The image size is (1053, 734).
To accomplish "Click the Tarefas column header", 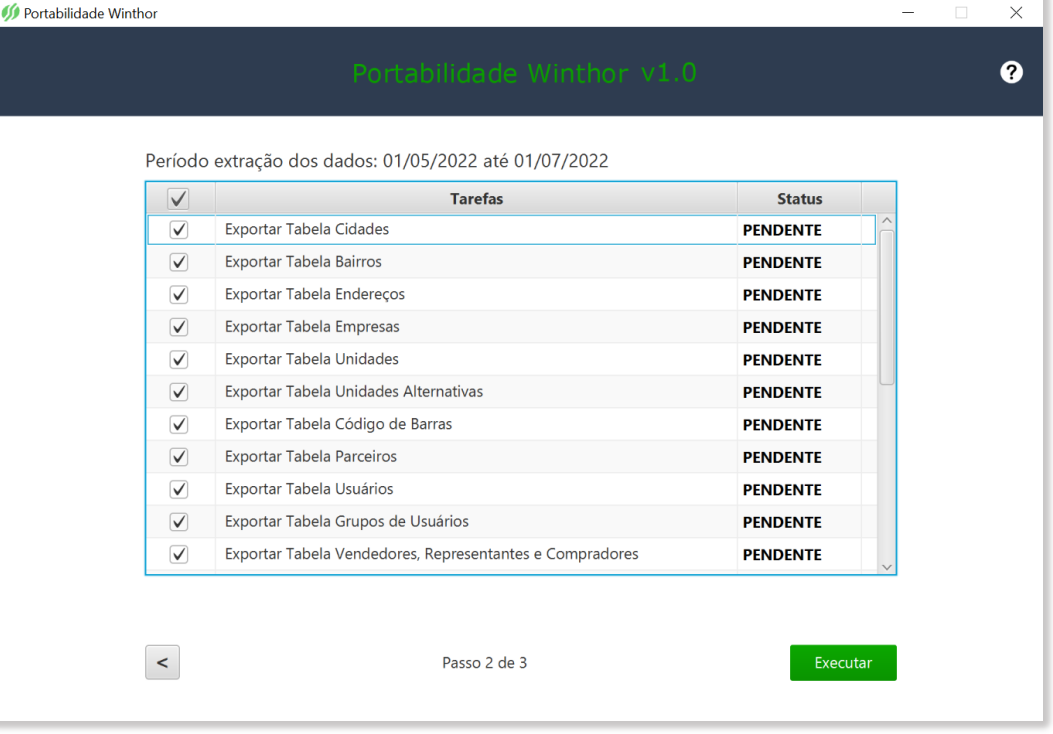I will 476,199.
